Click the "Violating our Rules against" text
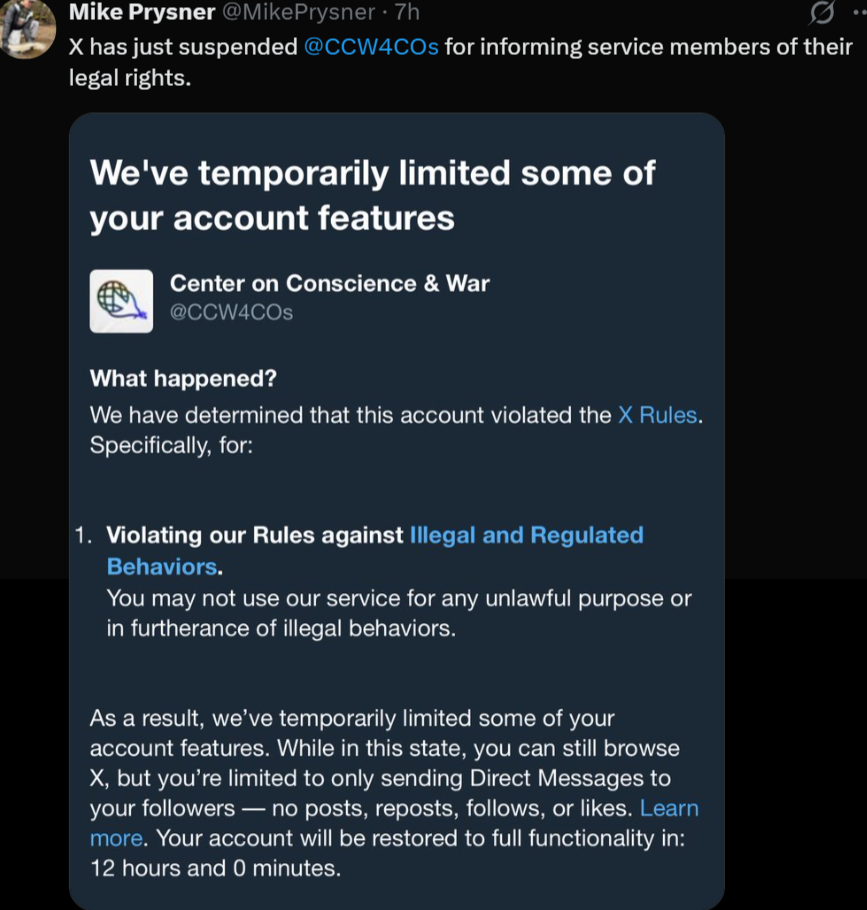Viewport: 867px width, 910px height. [255, 536]
